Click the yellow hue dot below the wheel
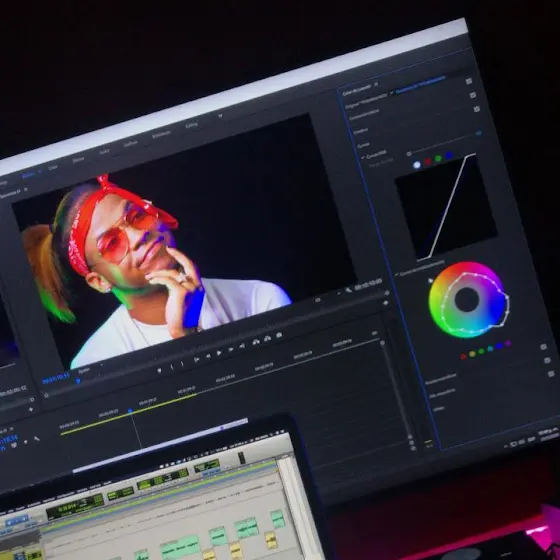Viewport: 560px width, 560px height. pos(472,354)
